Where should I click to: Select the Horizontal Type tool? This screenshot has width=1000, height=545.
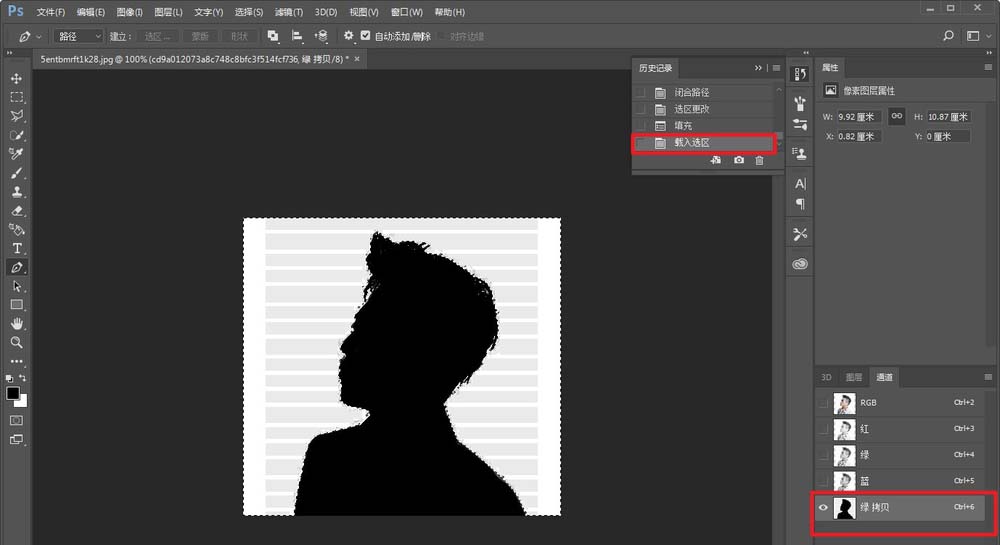point(16,248)
